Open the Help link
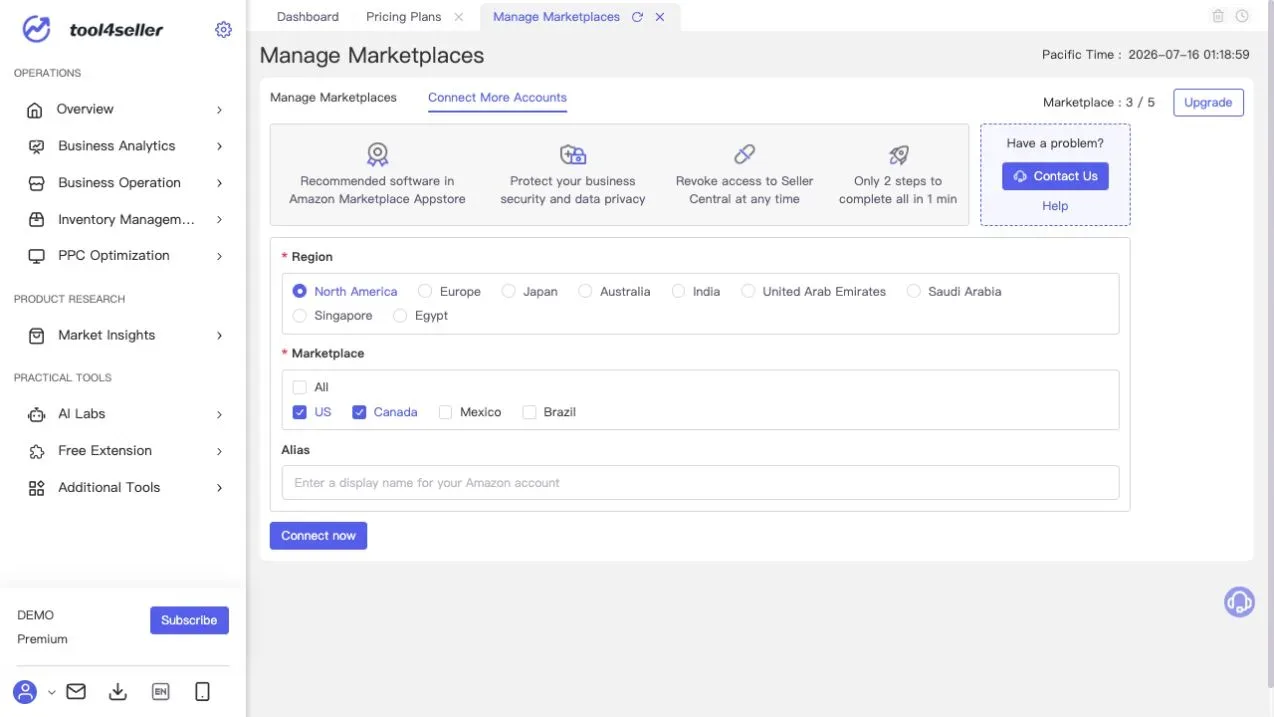This screenshot has width=1274, height=717. pyautogui.click(x=1055, y=206)
